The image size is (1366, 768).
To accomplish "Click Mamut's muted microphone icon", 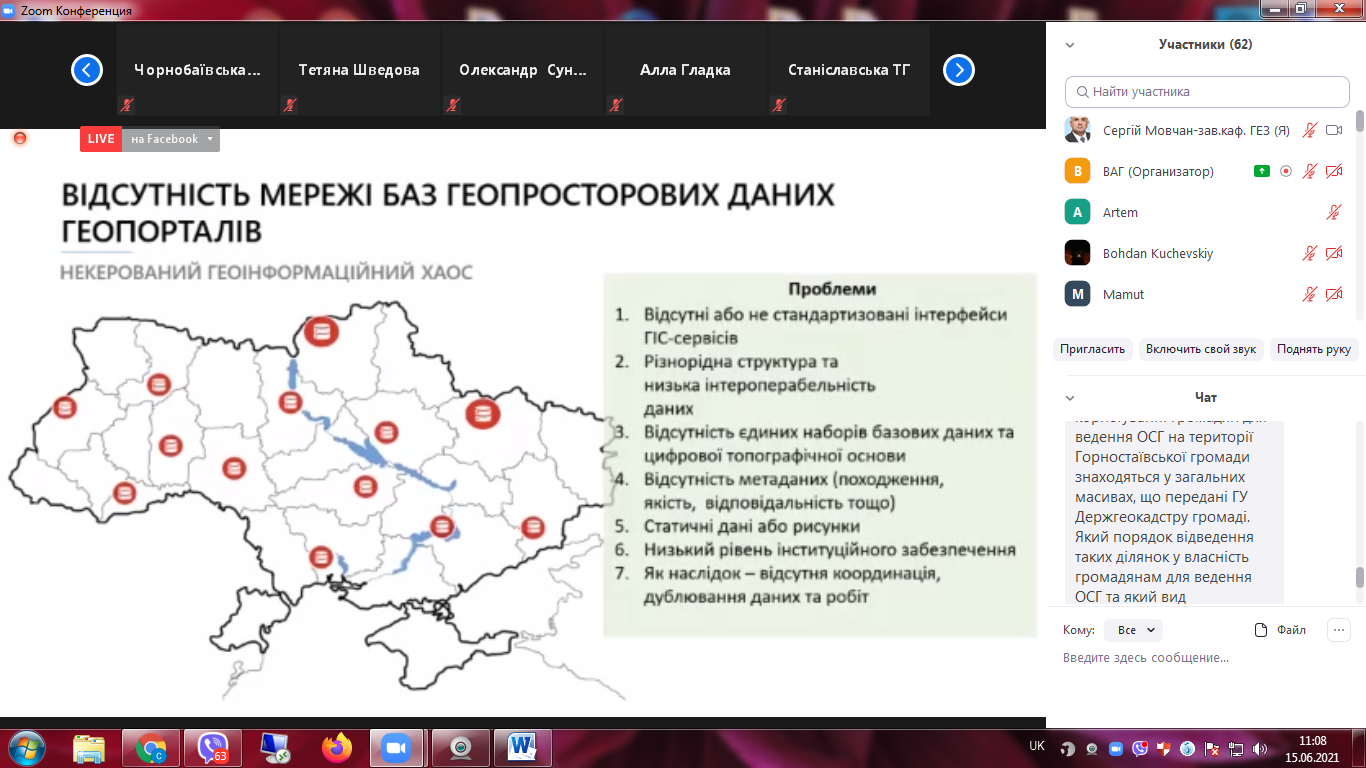I will 1309,294.
